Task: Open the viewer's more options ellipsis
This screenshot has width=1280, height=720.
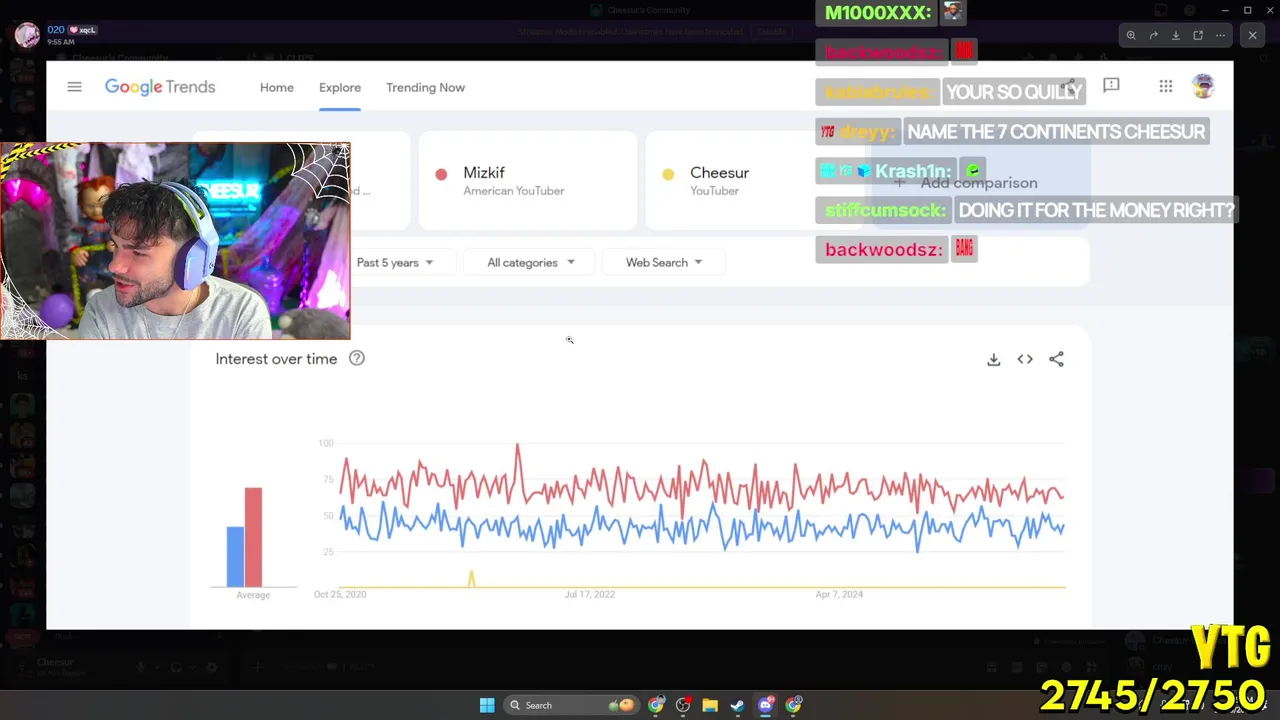Action: pyautogui.click(x=1220, y=35)
